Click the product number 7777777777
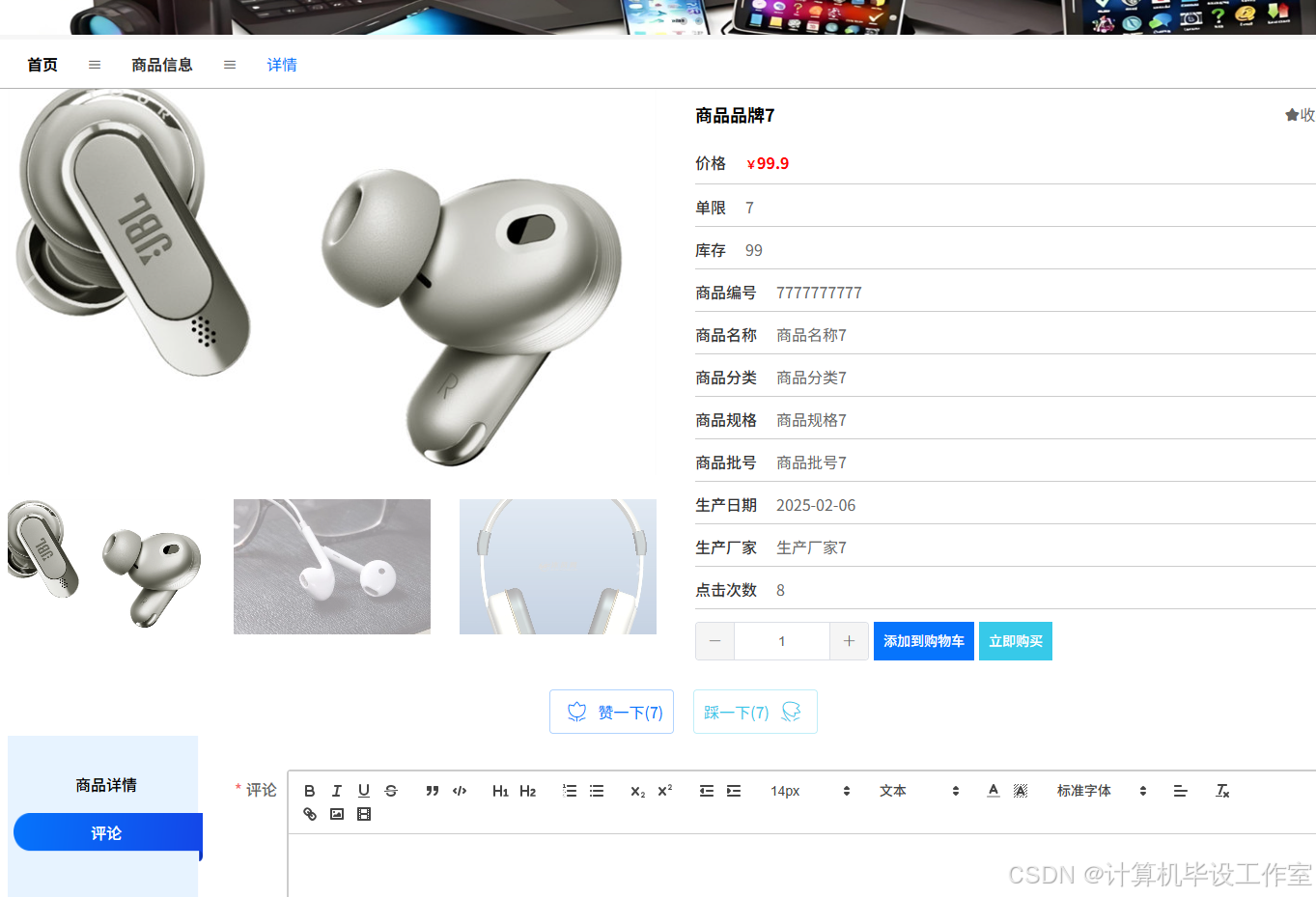This screenshot has height=897, width=1316. [819, 293]
